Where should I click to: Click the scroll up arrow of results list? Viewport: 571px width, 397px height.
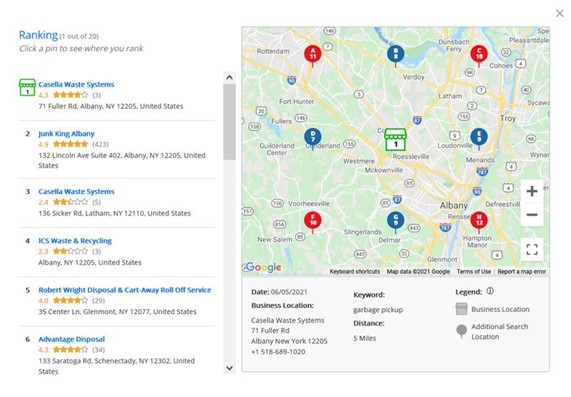(x=229, y=77)
